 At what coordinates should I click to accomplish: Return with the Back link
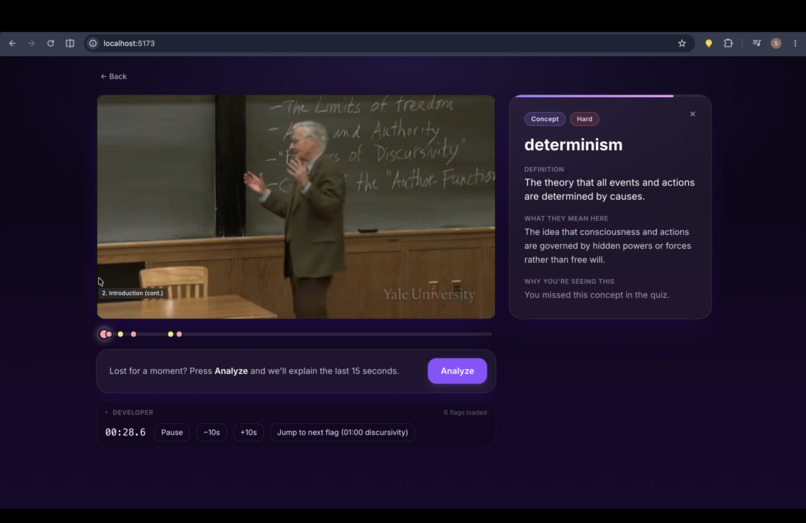(114, 76)
